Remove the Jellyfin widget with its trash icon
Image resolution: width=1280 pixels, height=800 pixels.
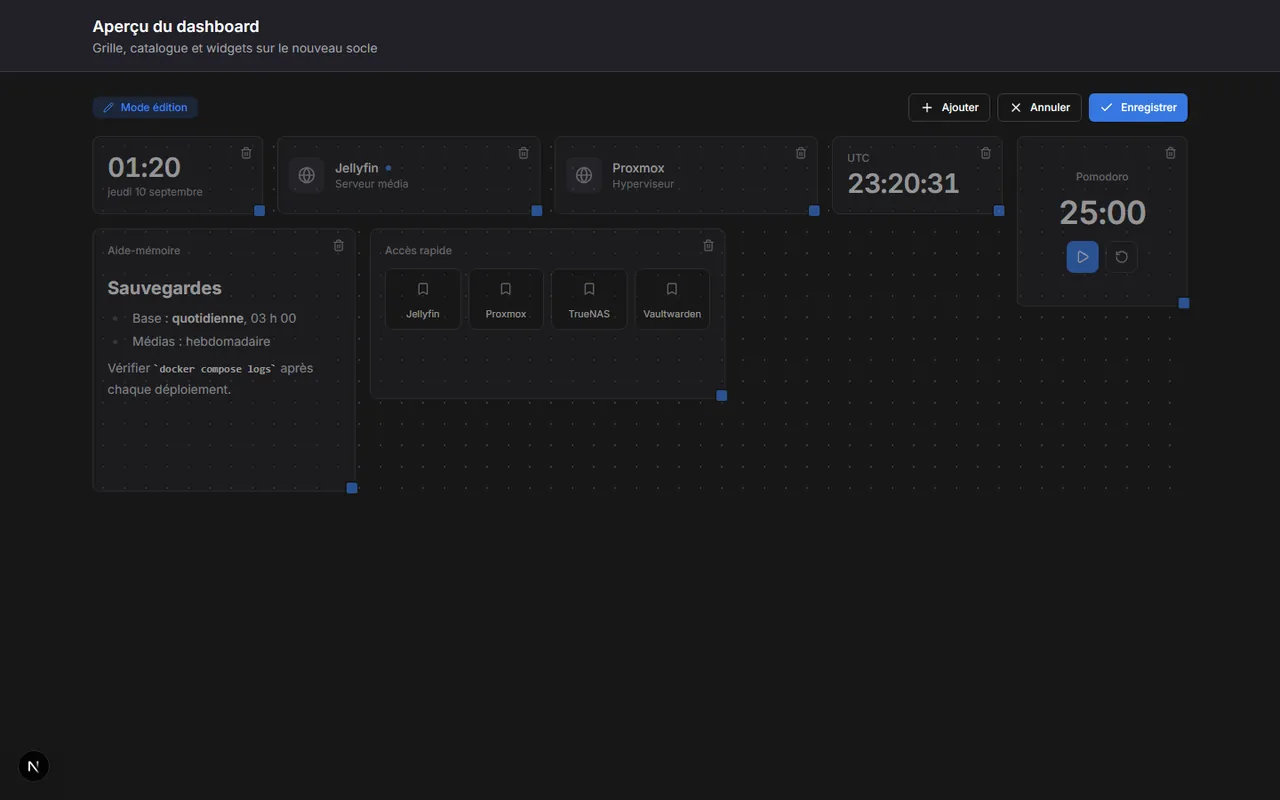pos(523,153)
